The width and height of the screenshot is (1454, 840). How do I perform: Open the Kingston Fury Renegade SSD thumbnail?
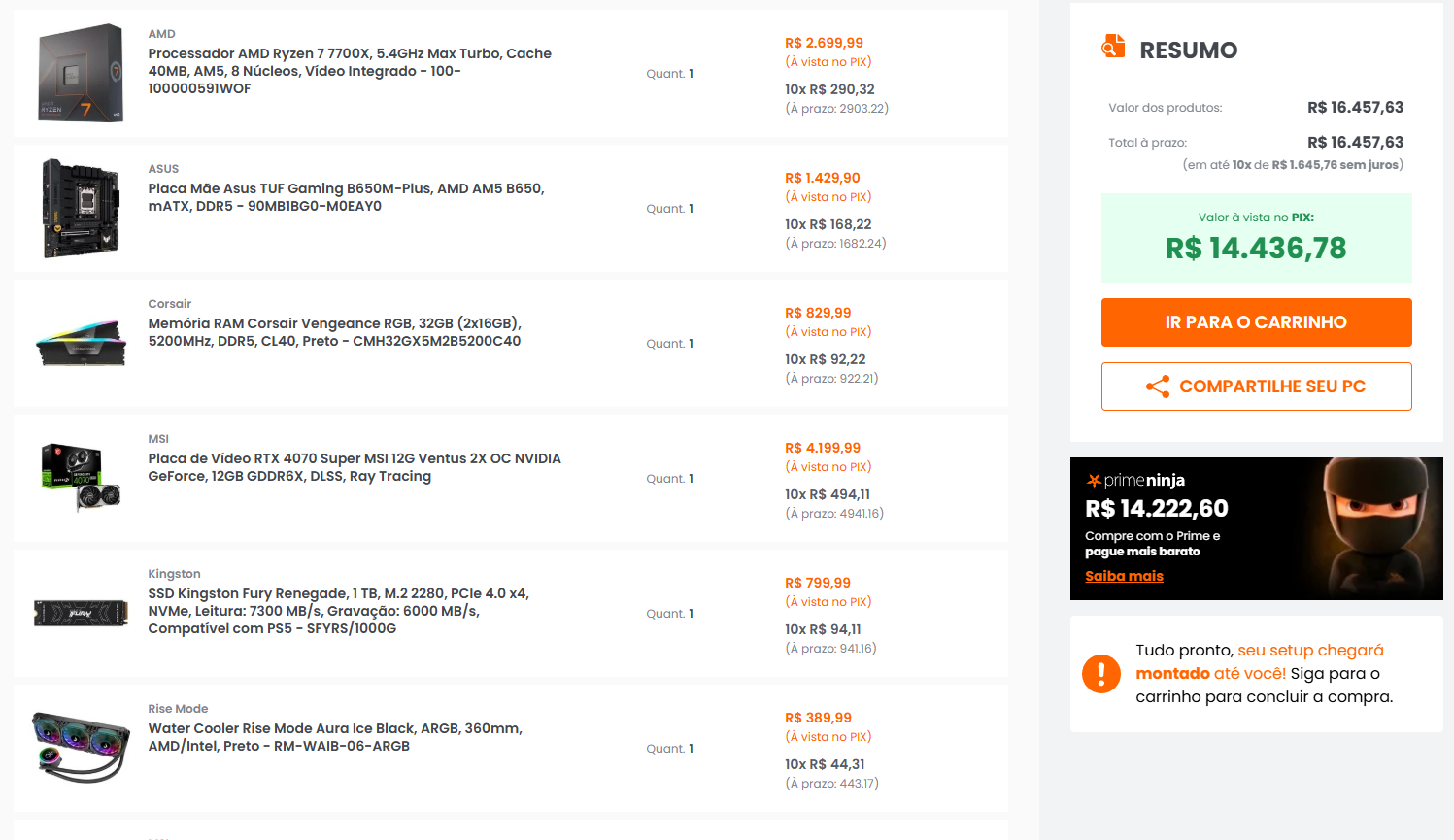tap(81, 613)
